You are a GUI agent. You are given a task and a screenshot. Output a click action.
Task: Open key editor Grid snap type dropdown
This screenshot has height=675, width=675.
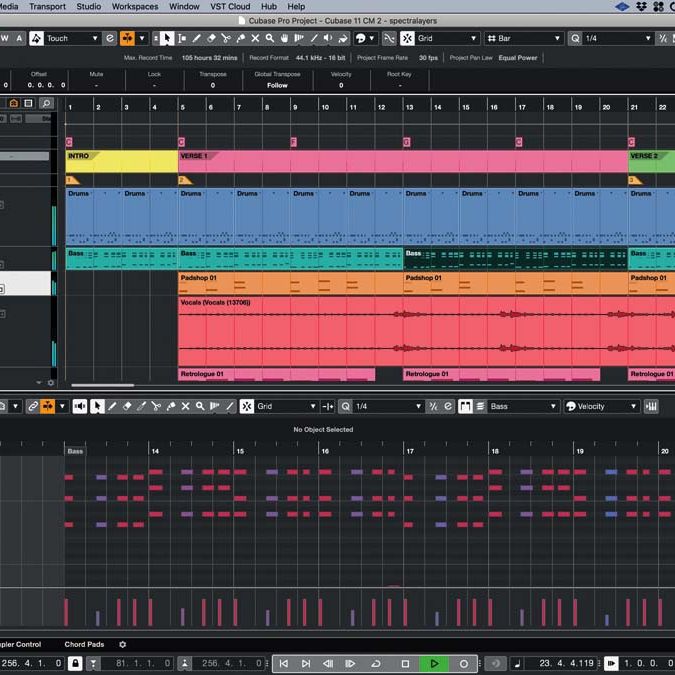[287, 406]
